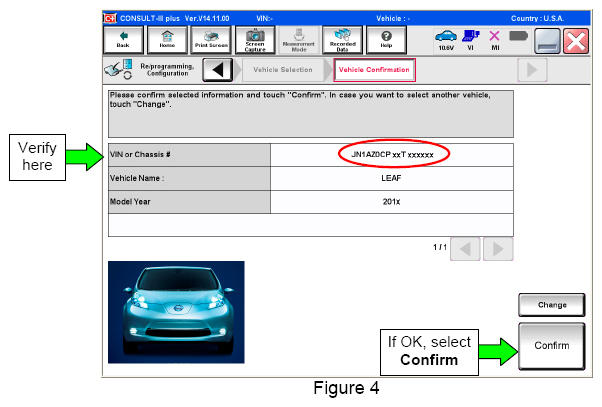Viewport: 602px width, 407px height.
Task: Click the greyed right-arrow next step button
Action: (x=532, y=70)
